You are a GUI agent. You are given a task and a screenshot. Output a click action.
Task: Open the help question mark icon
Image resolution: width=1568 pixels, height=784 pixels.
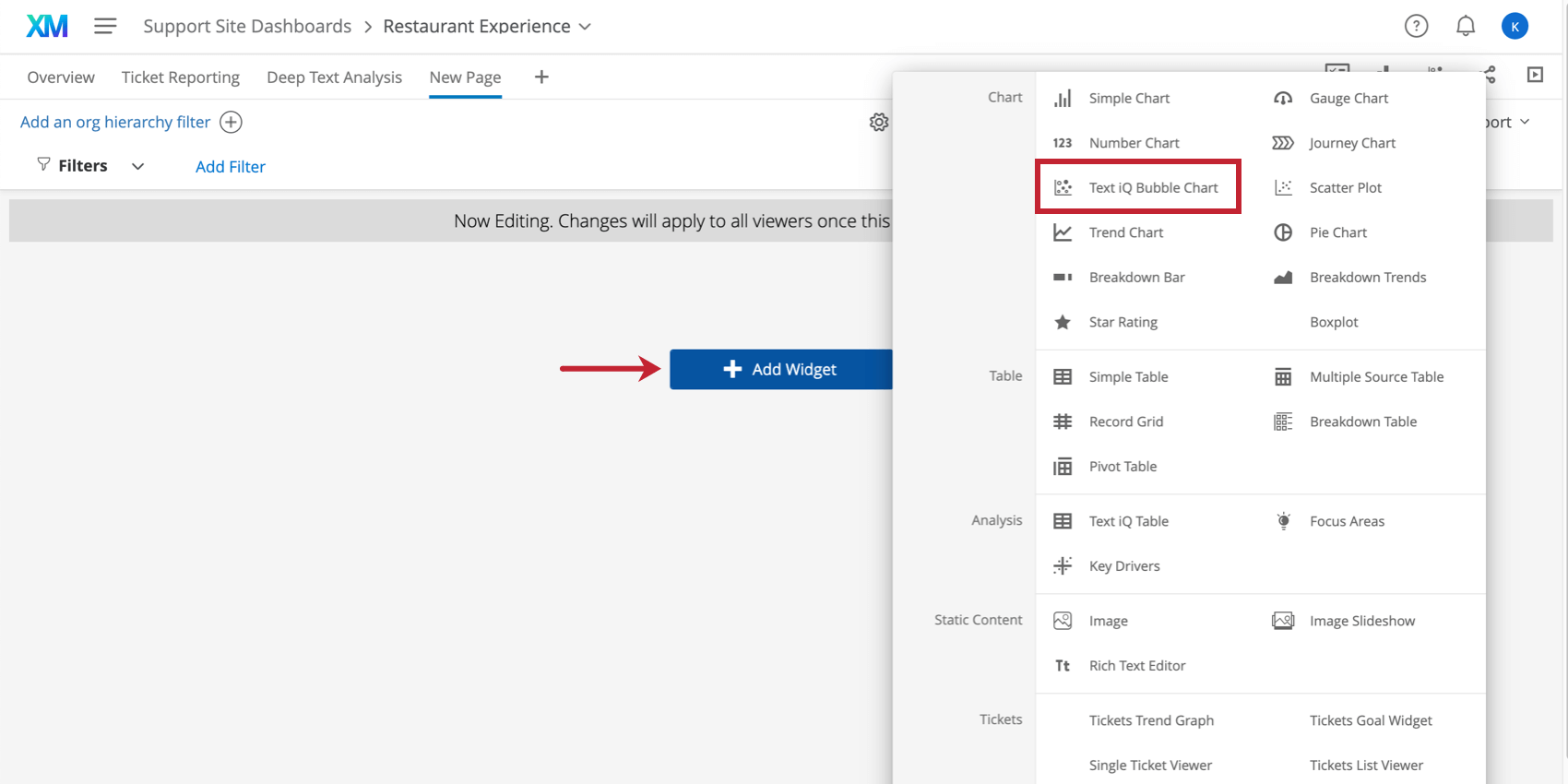coord(1416,26)
